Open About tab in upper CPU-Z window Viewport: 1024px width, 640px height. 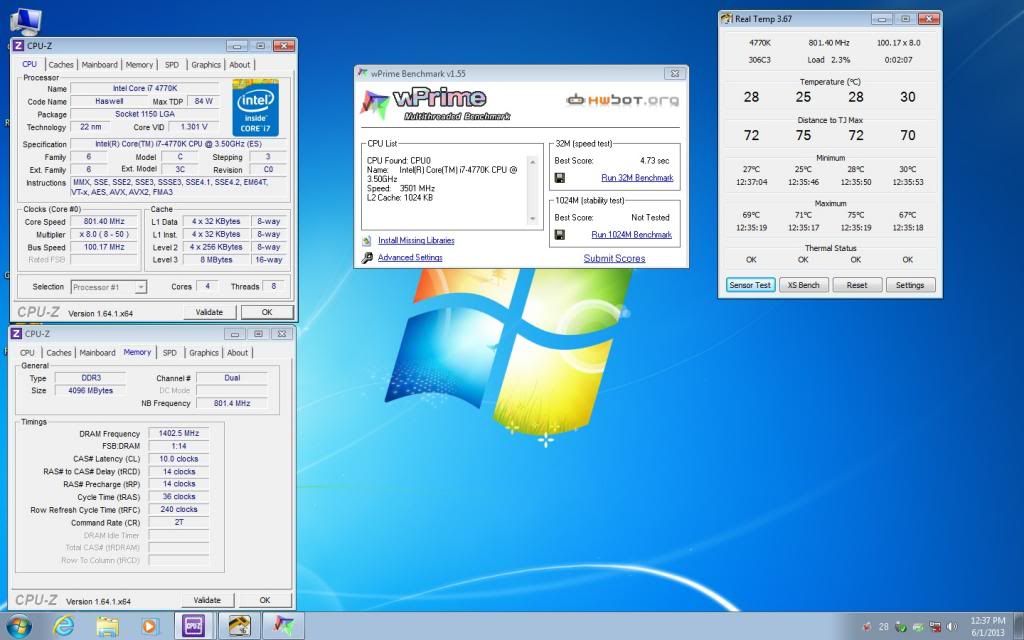click(x=239, y=65)
